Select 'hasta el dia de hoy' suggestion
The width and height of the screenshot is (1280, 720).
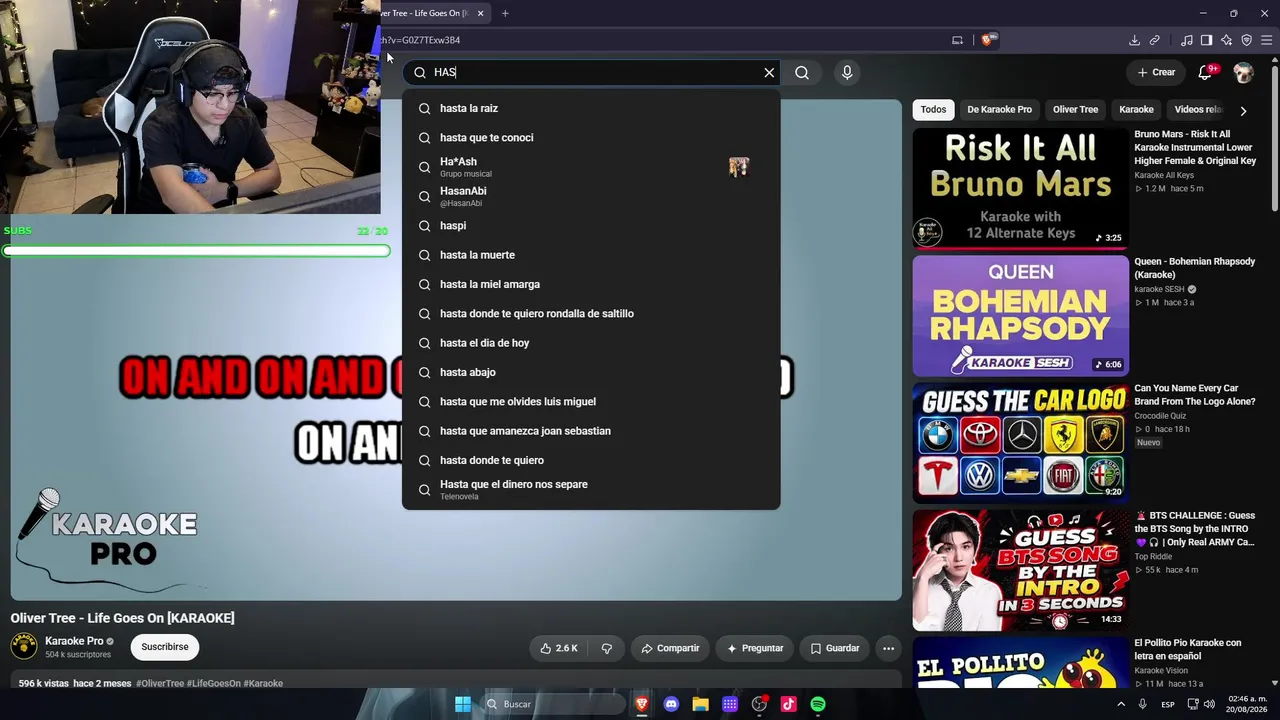(x=591, y=343)
